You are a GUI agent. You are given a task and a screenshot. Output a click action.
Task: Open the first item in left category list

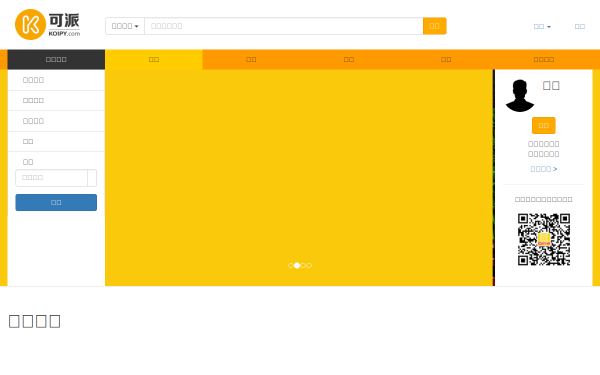pos(56,80)
